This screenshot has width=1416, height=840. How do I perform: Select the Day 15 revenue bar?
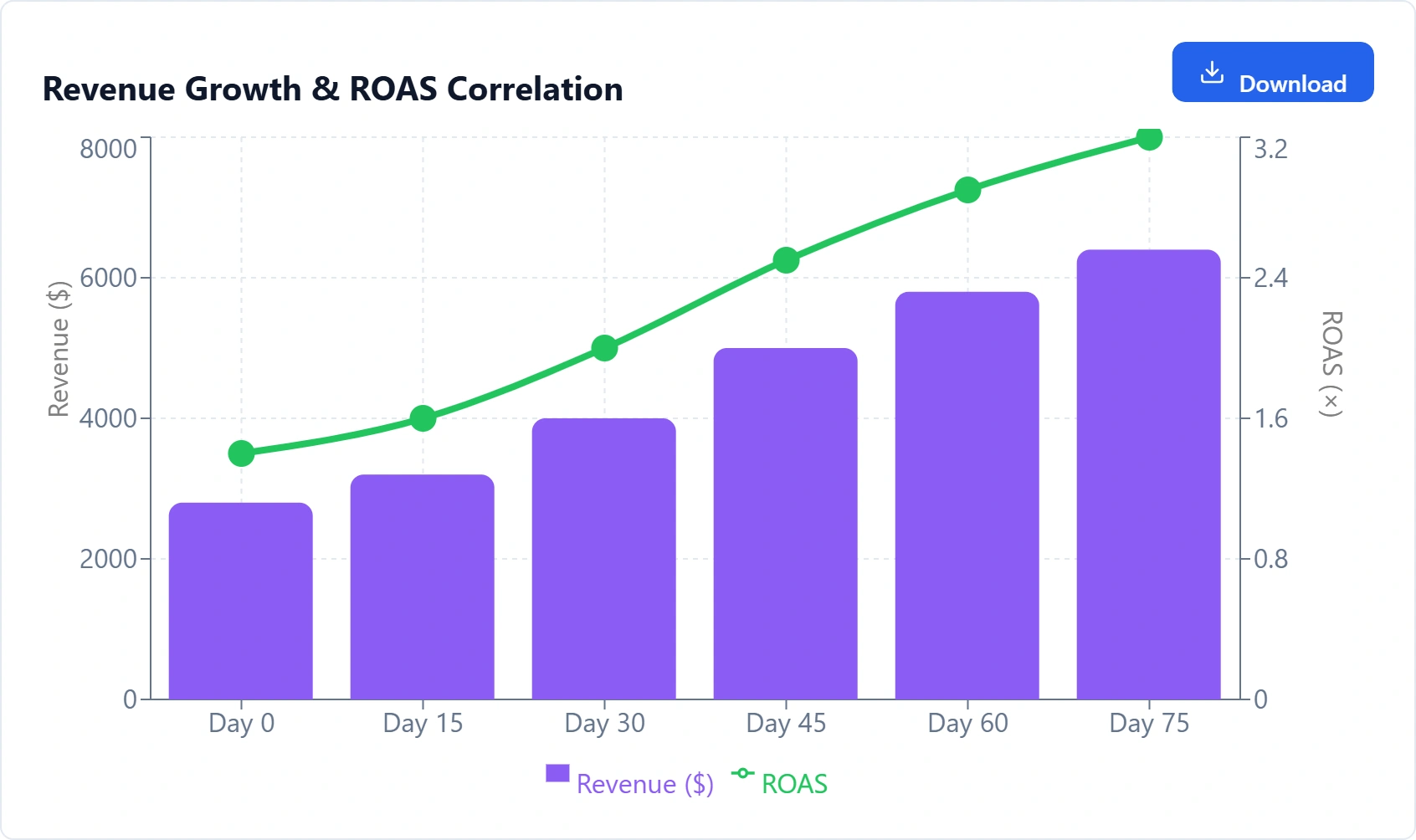[423, 586]
